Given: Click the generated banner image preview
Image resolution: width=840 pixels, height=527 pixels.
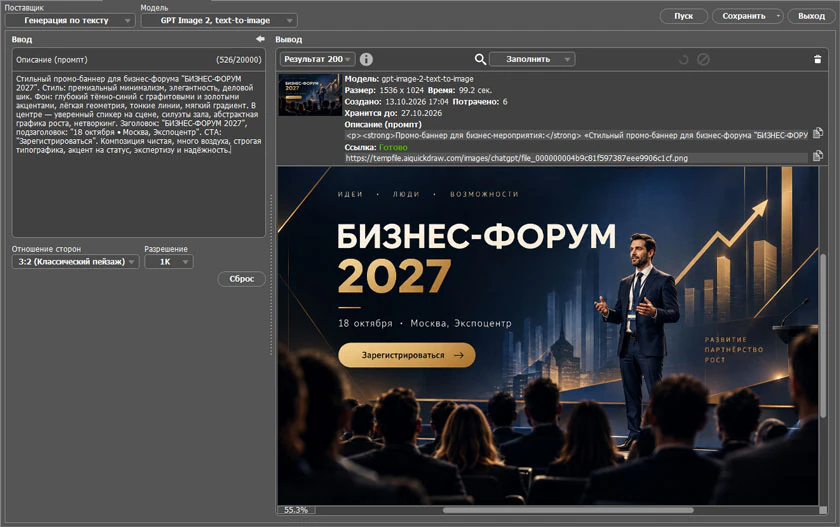Looking at the screenshot, I should [x=548, y=336].
